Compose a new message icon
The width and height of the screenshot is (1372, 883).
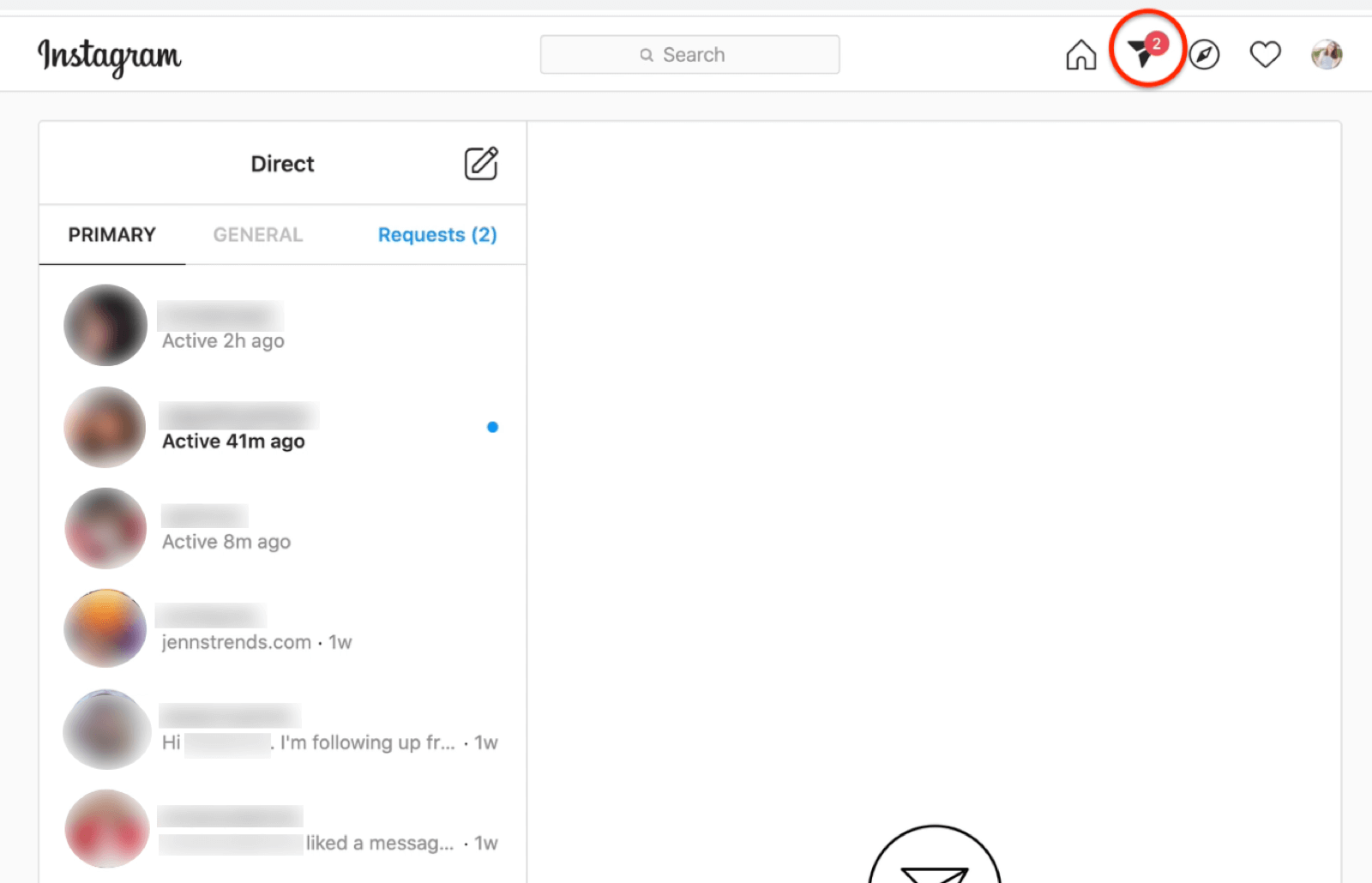click(x=481, y=163)
